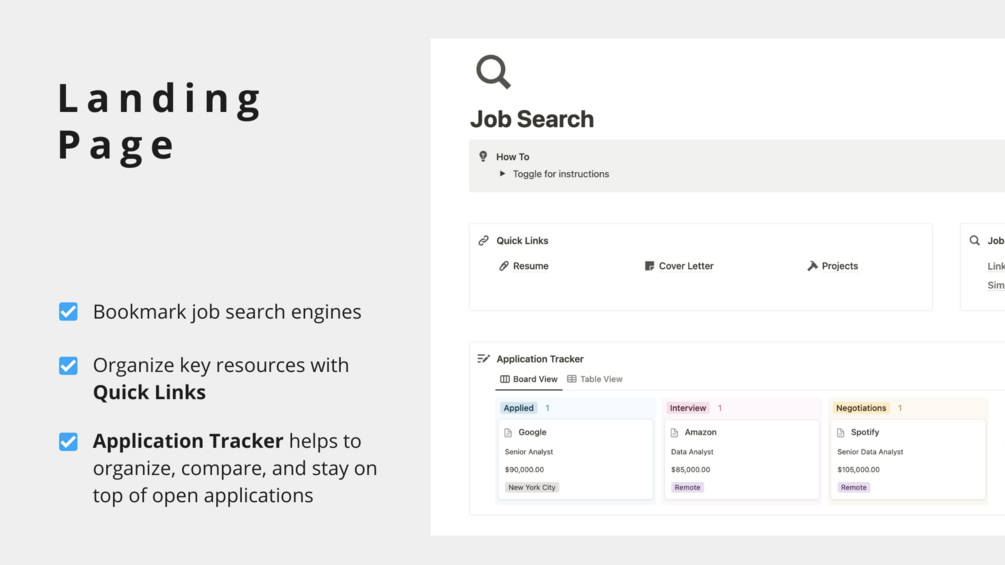This screenshot has width=1005, height=565.
Task: Switch to the Board View tab
Action: (x=529, y=380)
